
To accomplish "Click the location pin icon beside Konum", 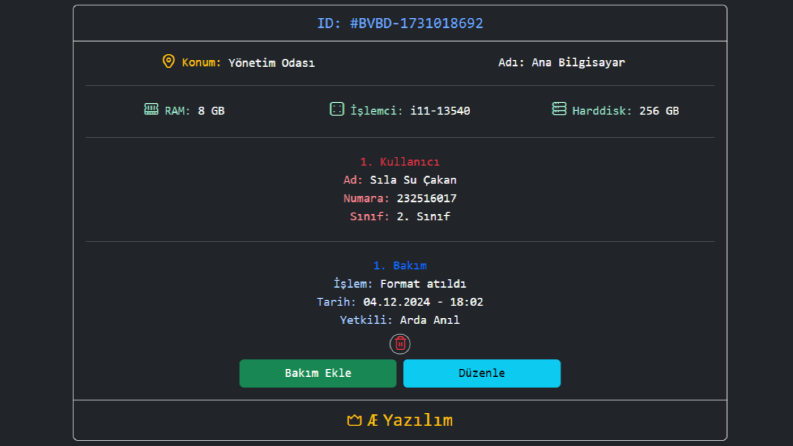I will [168, 62].
